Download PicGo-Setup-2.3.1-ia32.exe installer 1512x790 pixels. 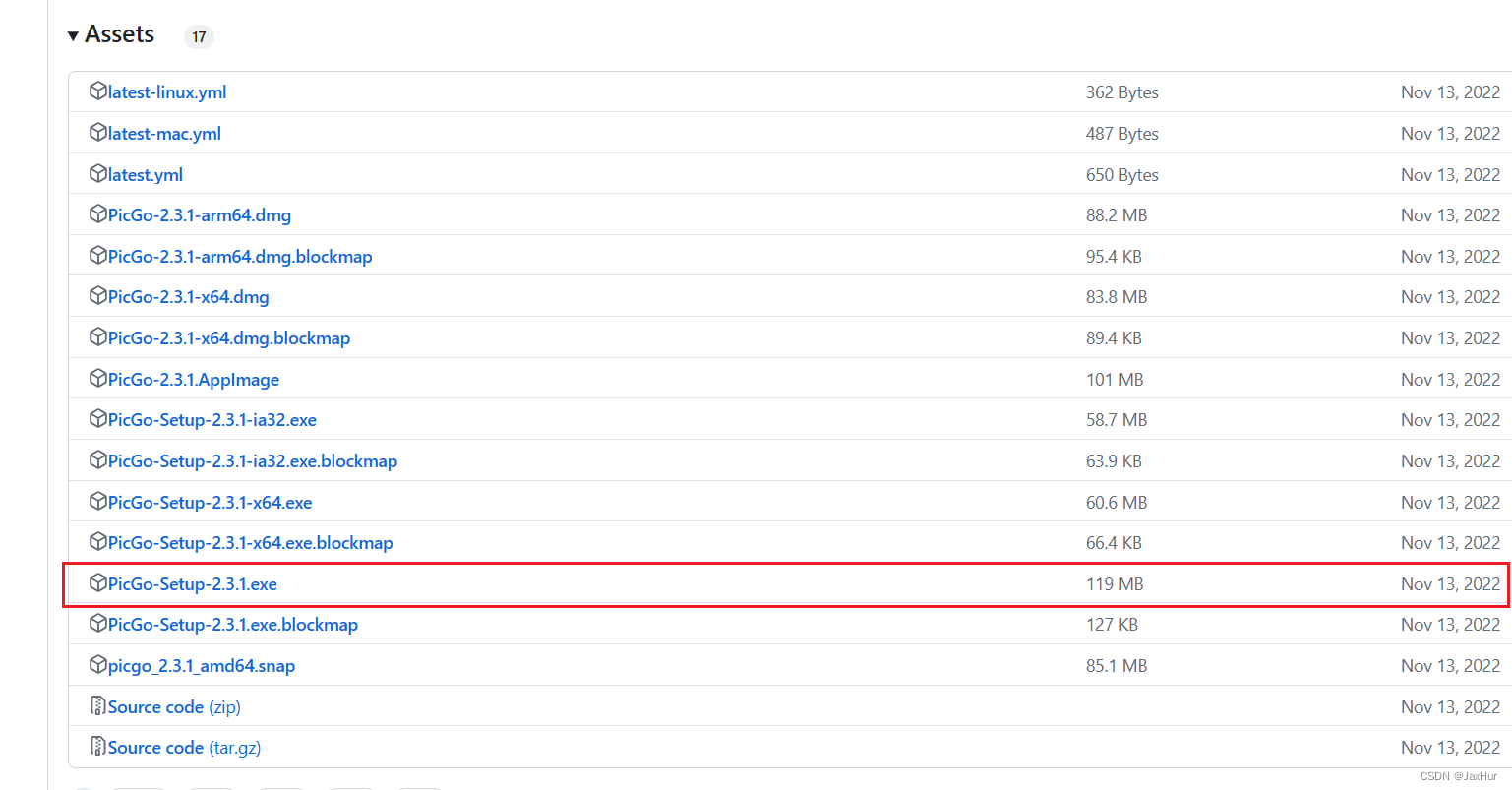pyautogui.click(x=212, y=420)
